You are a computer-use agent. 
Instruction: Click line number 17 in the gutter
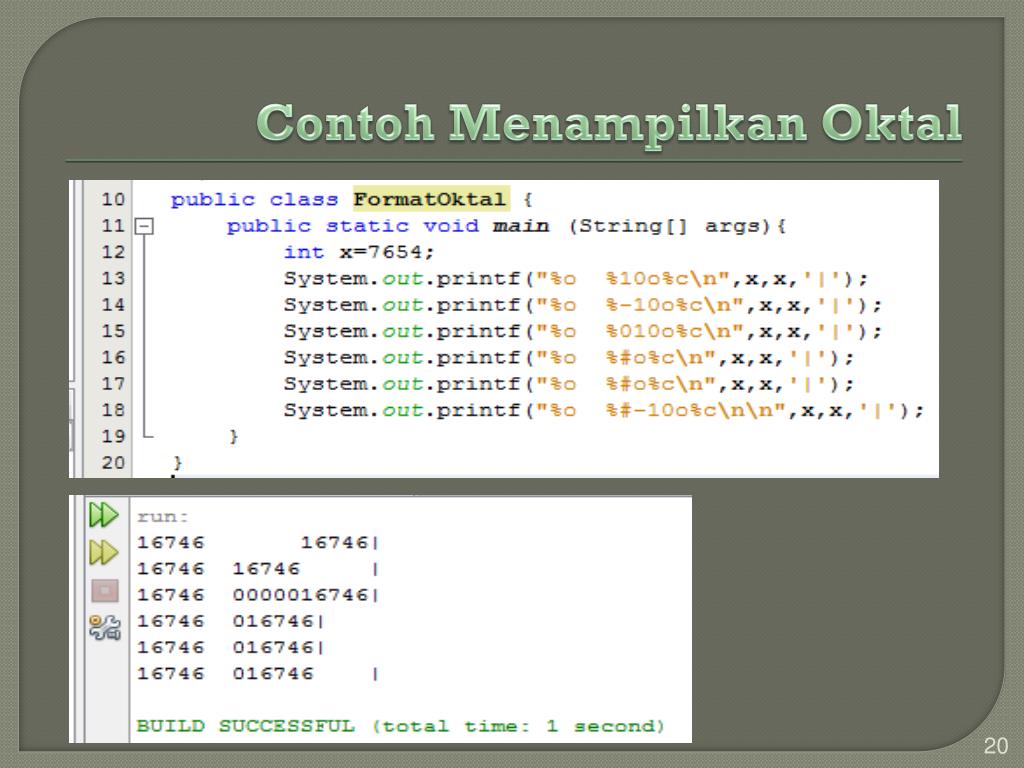click(112, 383)
